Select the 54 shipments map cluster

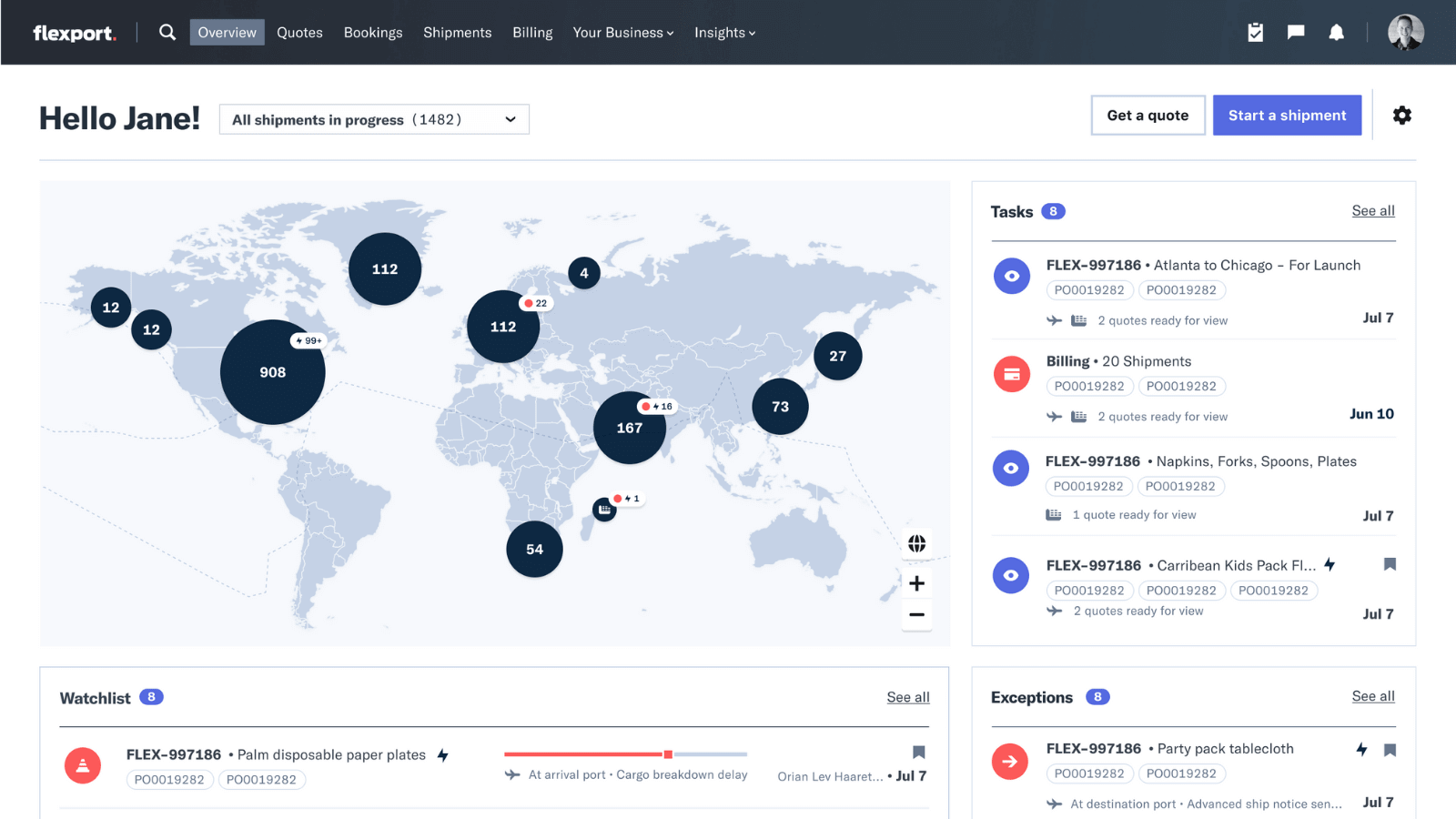534,549
